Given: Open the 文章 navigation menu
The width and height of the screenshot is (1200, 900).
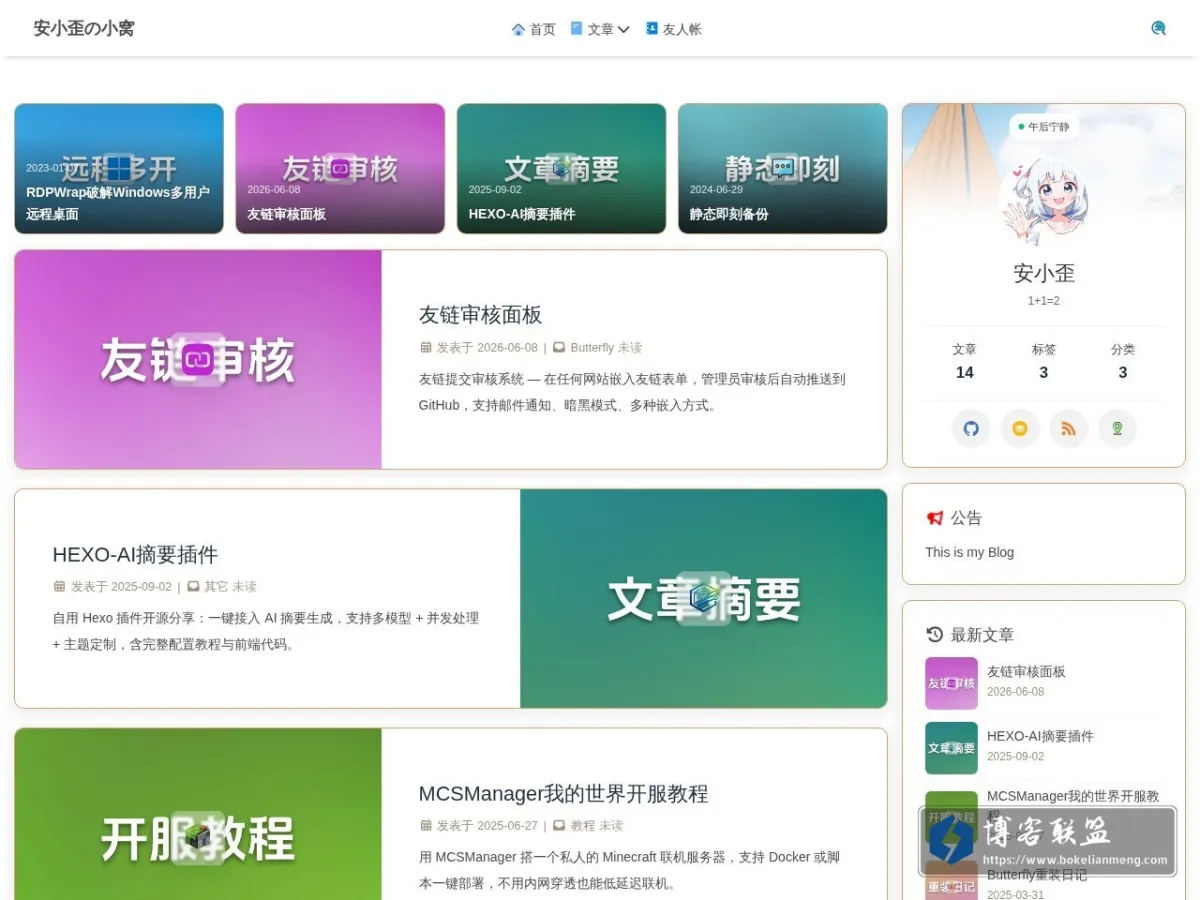Looking at the screenshot, I should pyautogui.click(x=600, y=29).
